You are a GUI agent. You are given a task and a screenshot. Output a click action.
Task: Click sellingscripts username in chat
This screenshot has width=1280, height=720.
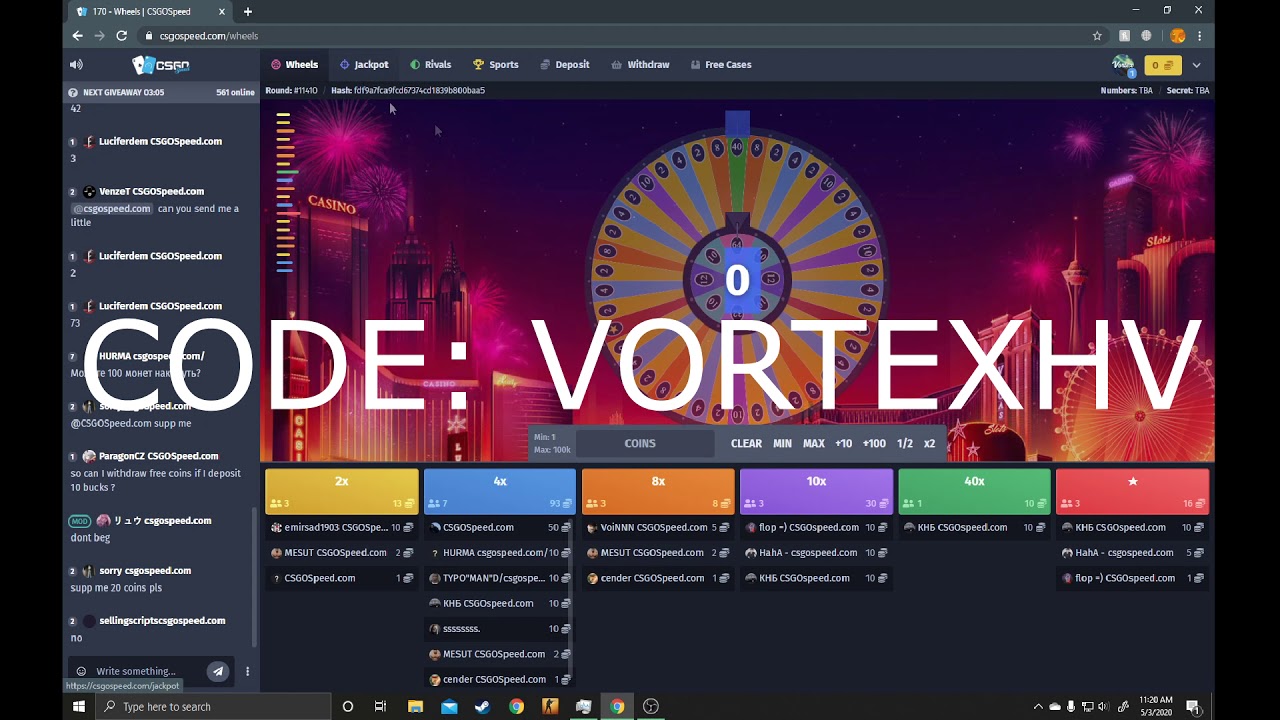point(162,621)
